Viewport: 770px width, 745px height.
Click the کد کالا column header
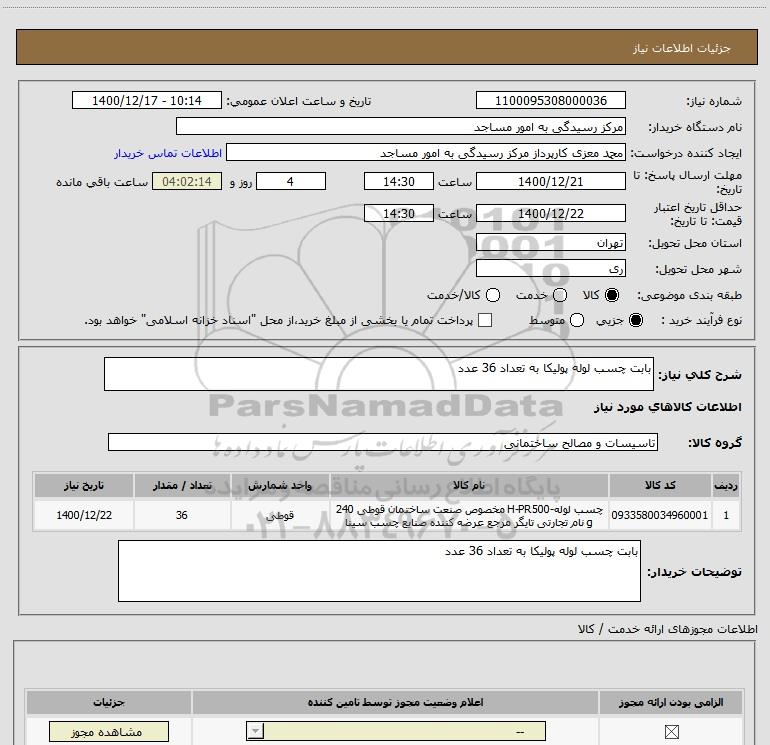(x=660, y=485)
